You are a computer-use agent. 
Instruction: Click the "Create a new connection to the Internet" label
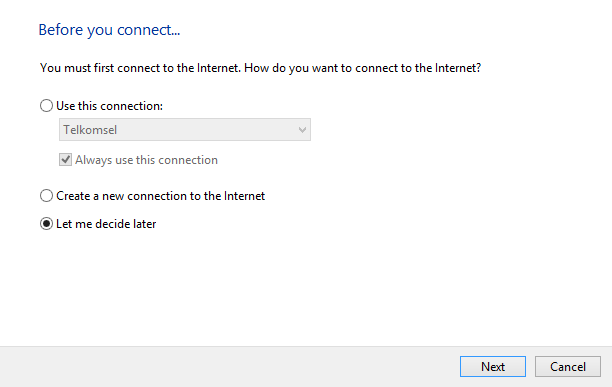point(160,195)
